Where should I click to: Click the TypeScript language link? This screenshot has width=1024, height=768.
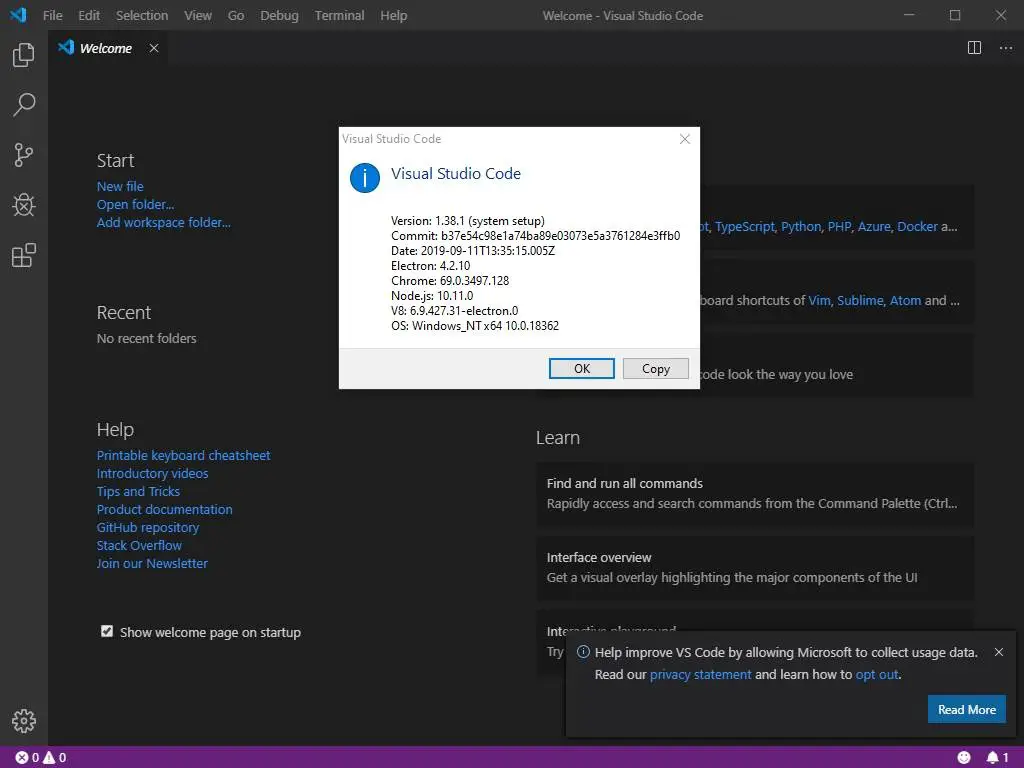[744, 227]
